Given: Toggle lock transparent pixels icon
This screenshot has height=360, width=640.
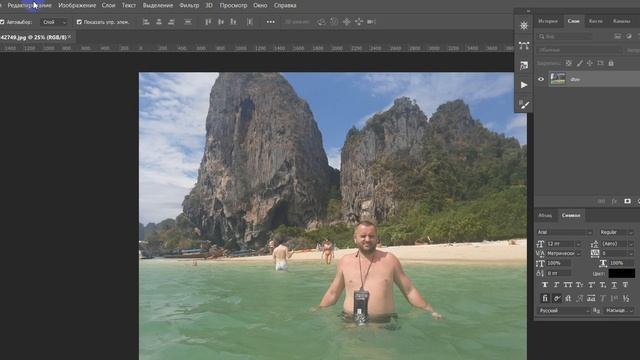Looking at the screenshot, I should [x=569, y=63].
